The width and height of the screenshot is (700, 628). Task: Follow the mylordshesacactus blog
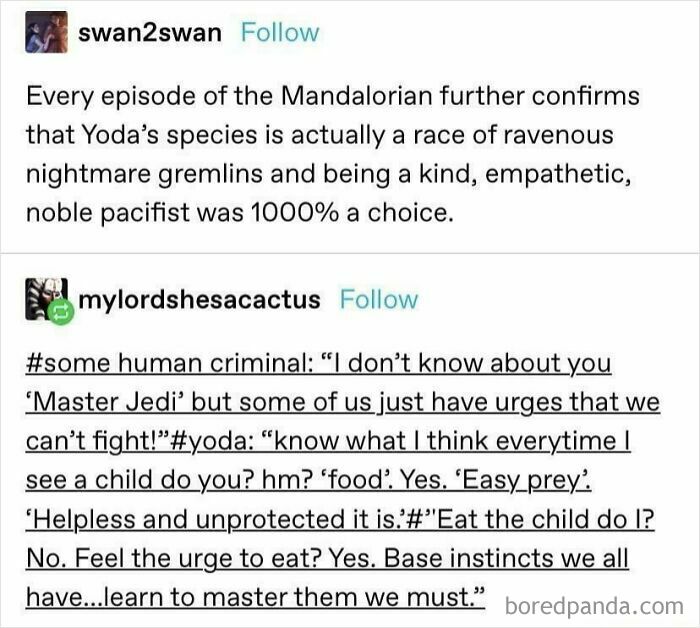(379, 299)
